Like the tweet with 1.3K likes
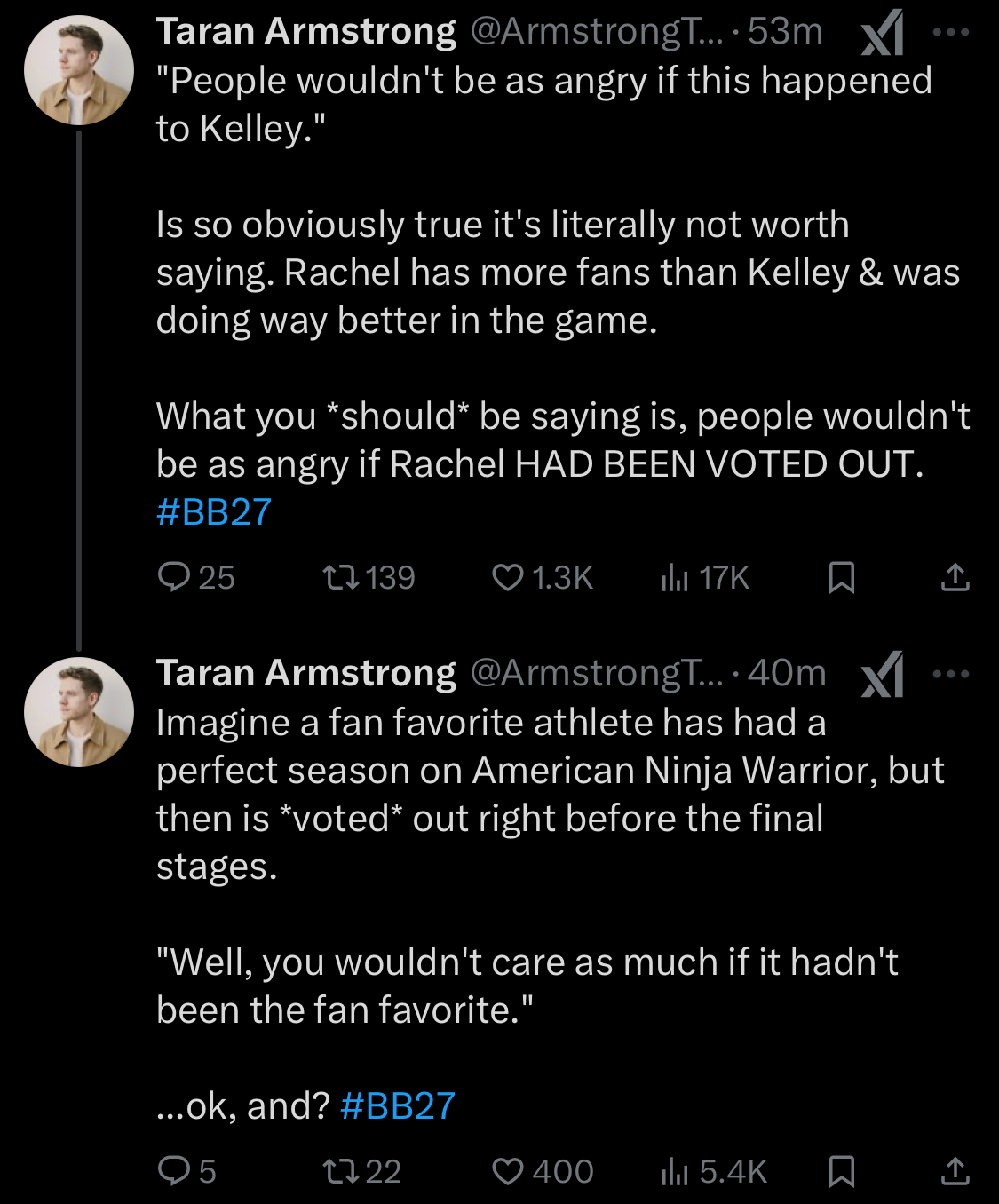 coord(508,577)
